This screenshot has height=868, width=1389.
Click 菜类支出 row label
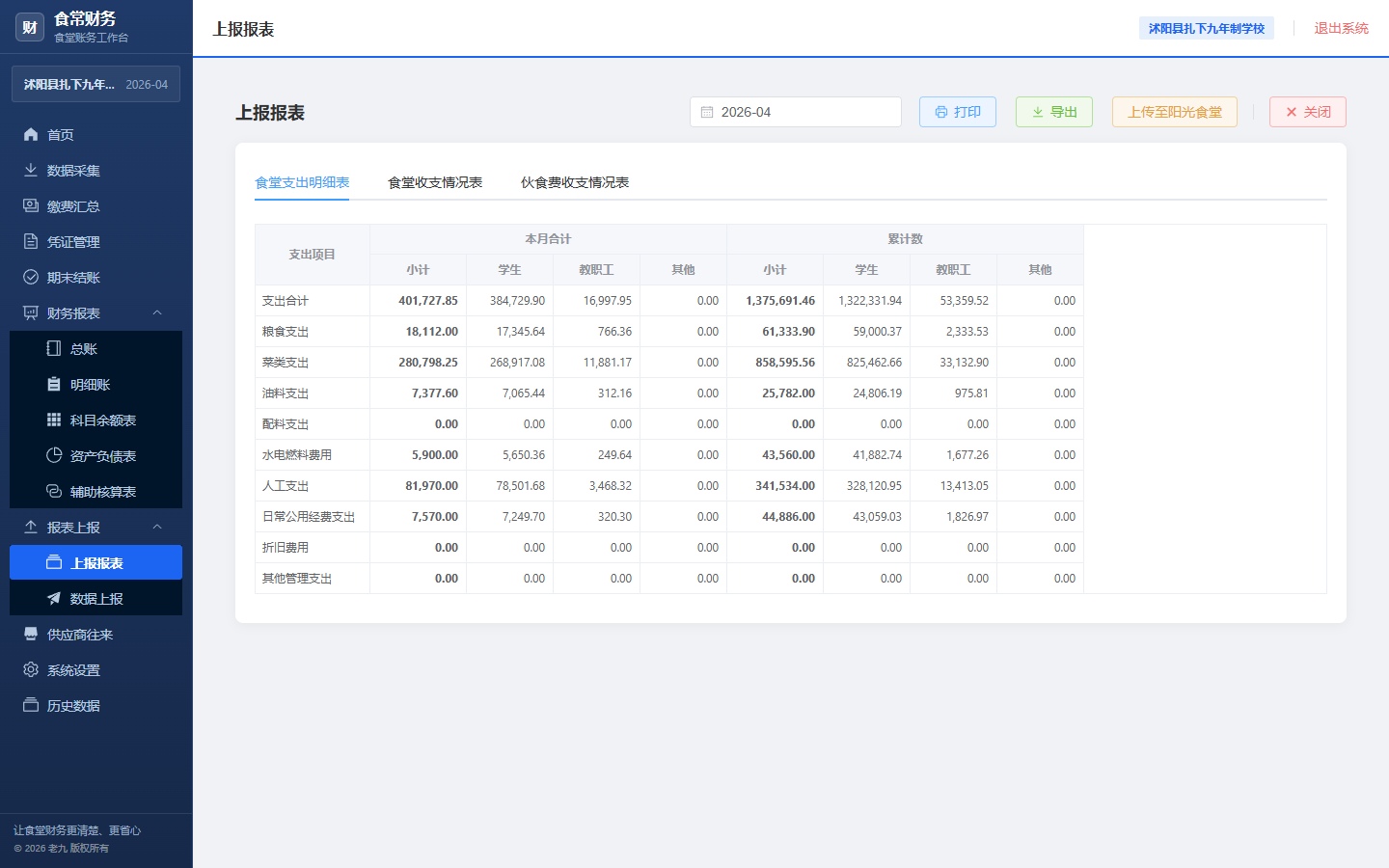tap(286, 363)
